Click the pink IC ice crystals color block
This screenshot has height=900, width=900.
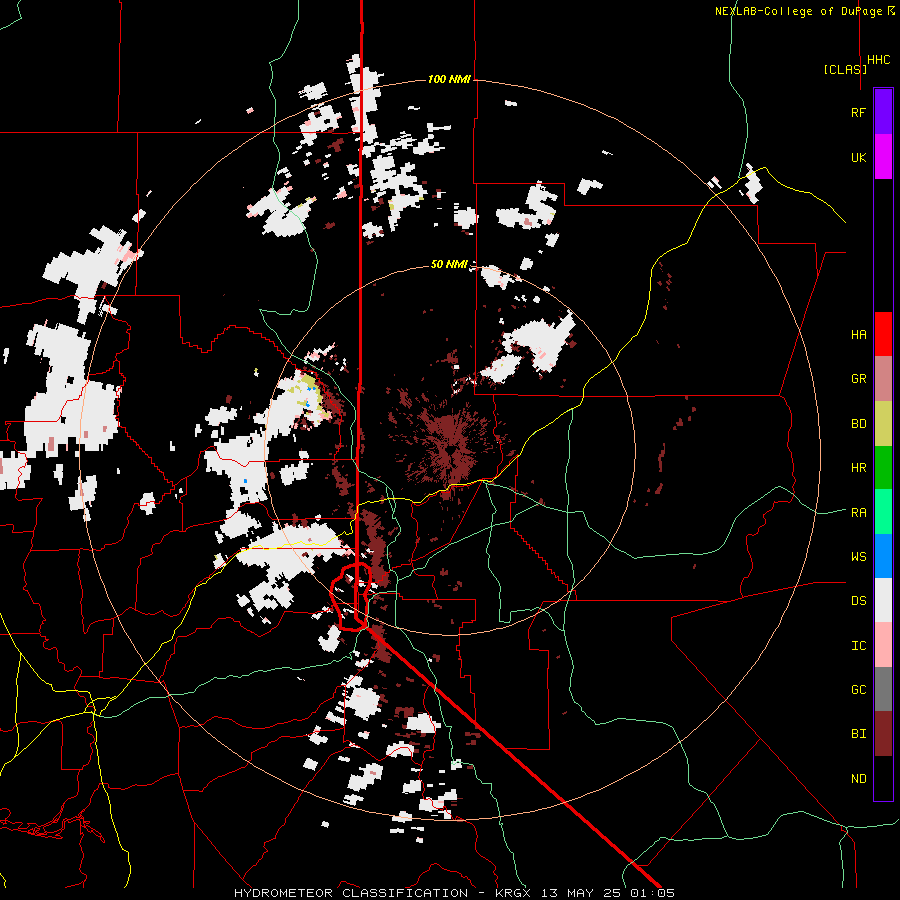coord(883,645)
